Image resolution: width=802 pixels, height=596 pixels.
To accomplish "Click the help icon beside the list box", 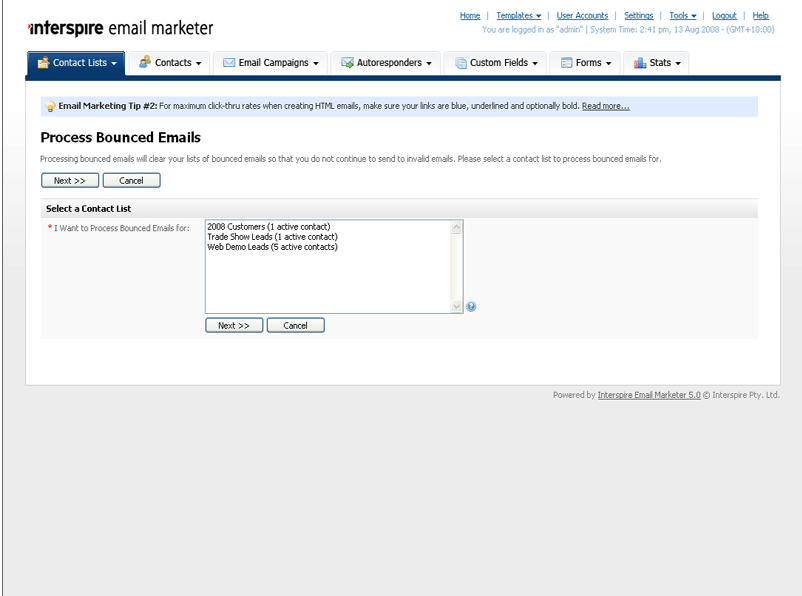I will point(471,306).
